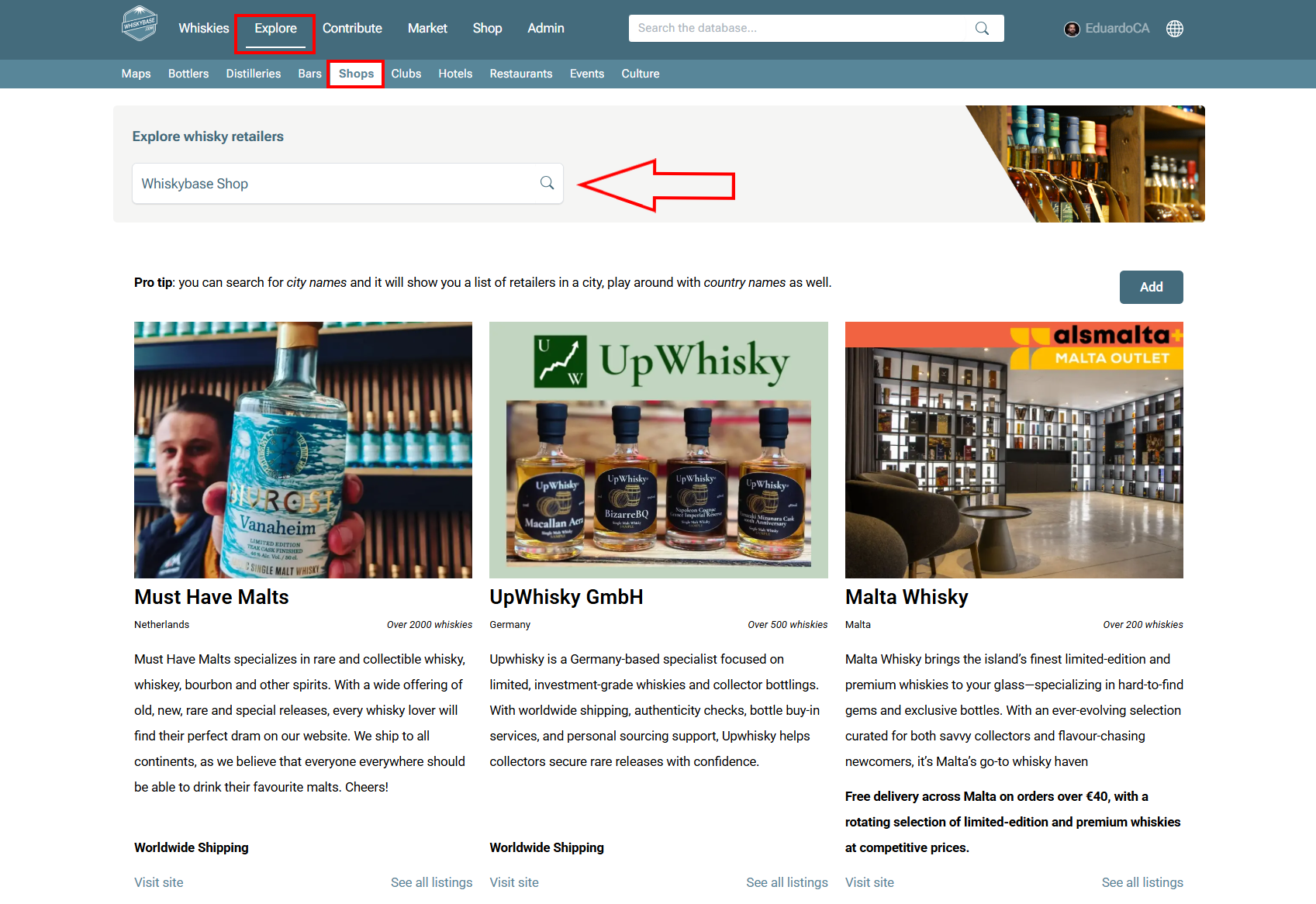
Task: Switch to the Bars tab
Action: [x=309, y=74]
